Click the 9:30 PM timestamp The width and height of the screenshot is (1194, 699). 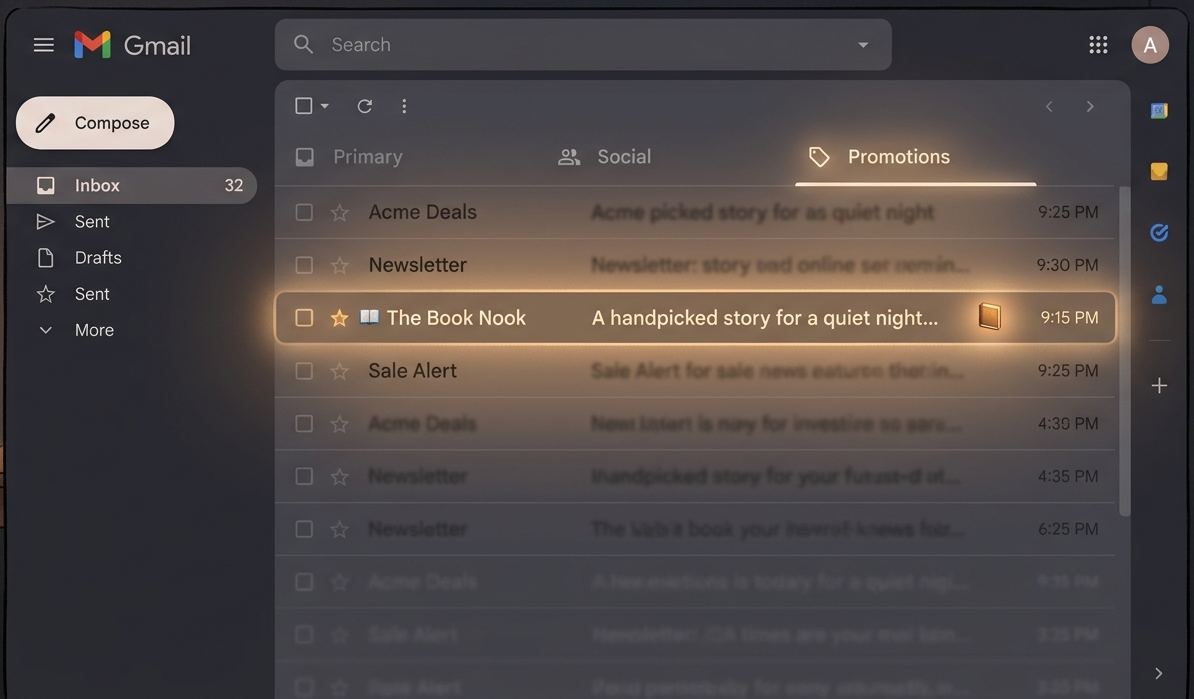(x=1068, y=265)
